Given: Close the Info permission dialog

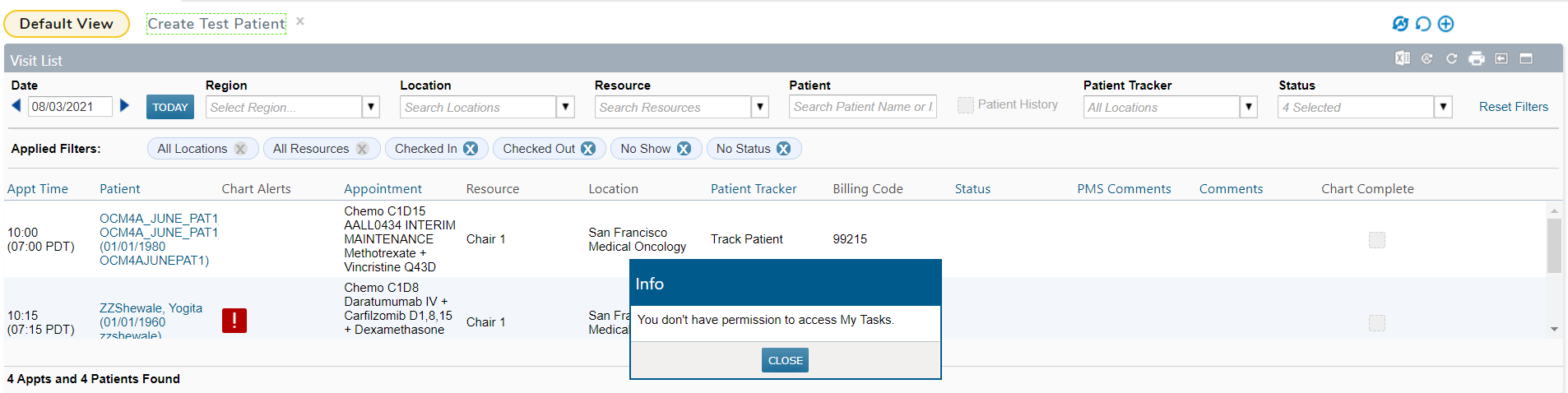Looking at the screenshot, I should (x=785, y=360).
